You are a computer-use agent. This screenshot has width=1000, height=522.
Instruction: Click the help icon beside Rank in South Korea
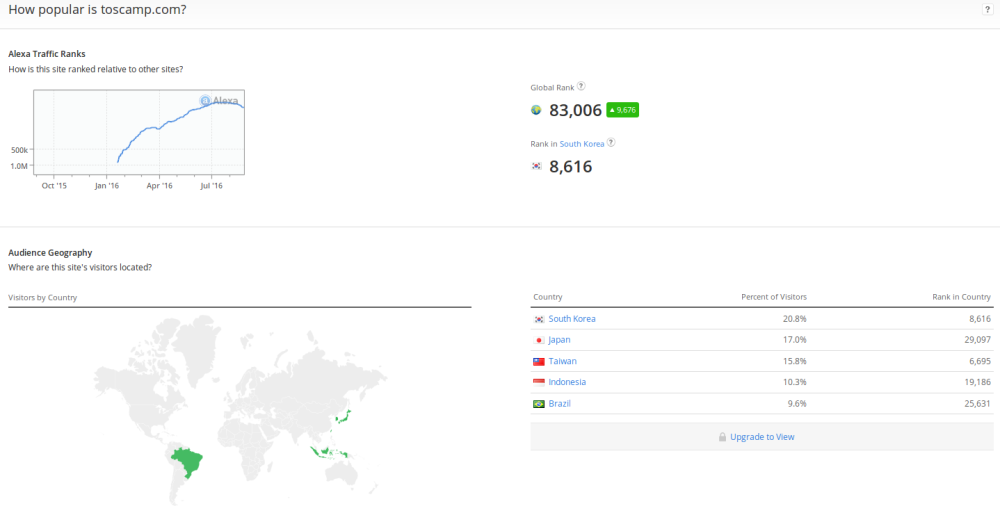coord(611,142)
